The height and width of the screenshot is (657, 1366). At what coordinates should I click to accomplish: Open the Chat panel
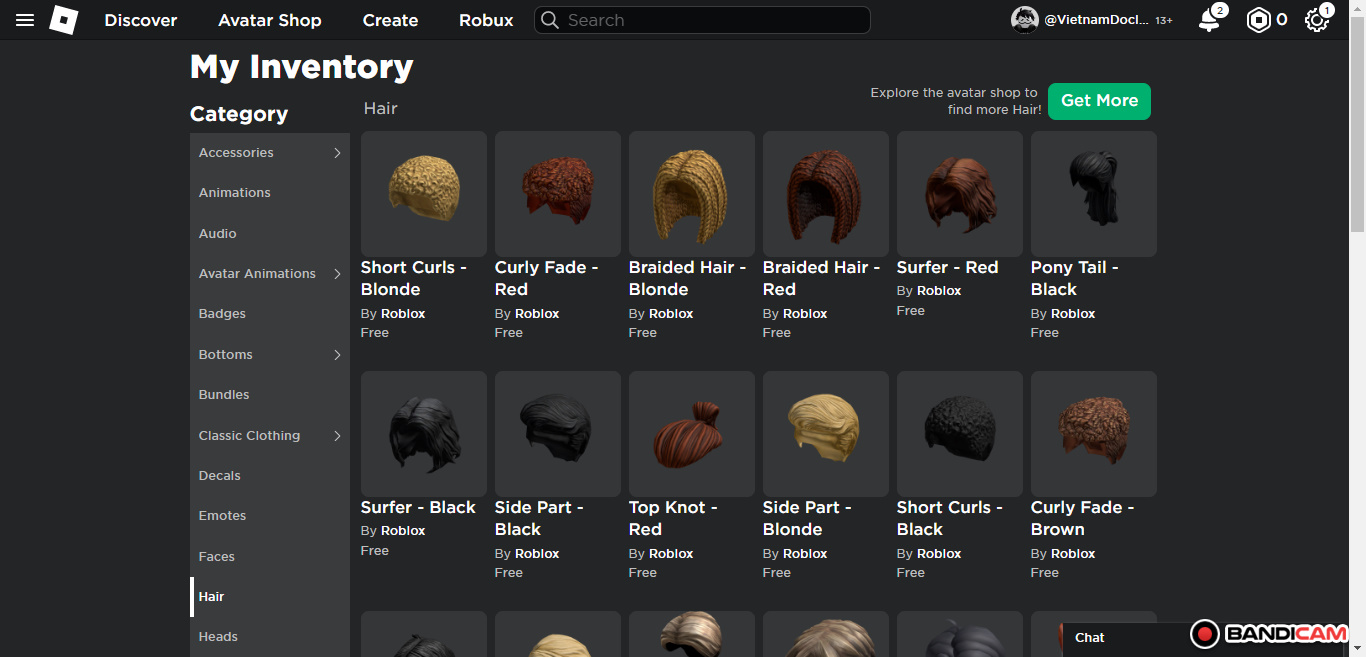1090,637
